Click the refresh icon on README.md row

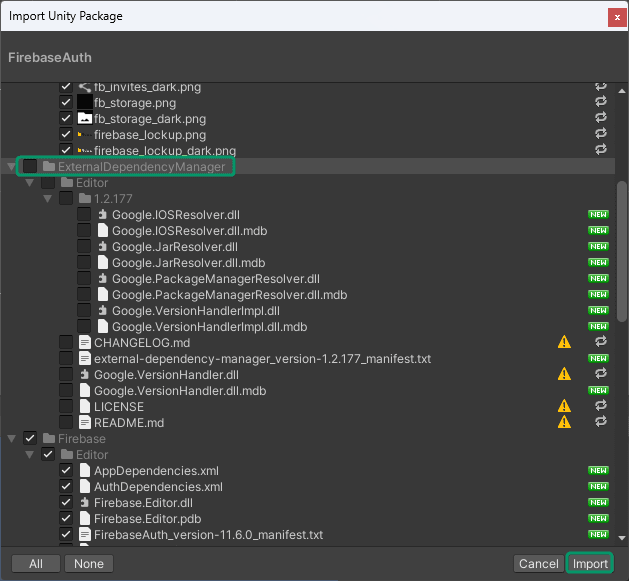coord(601,422)
